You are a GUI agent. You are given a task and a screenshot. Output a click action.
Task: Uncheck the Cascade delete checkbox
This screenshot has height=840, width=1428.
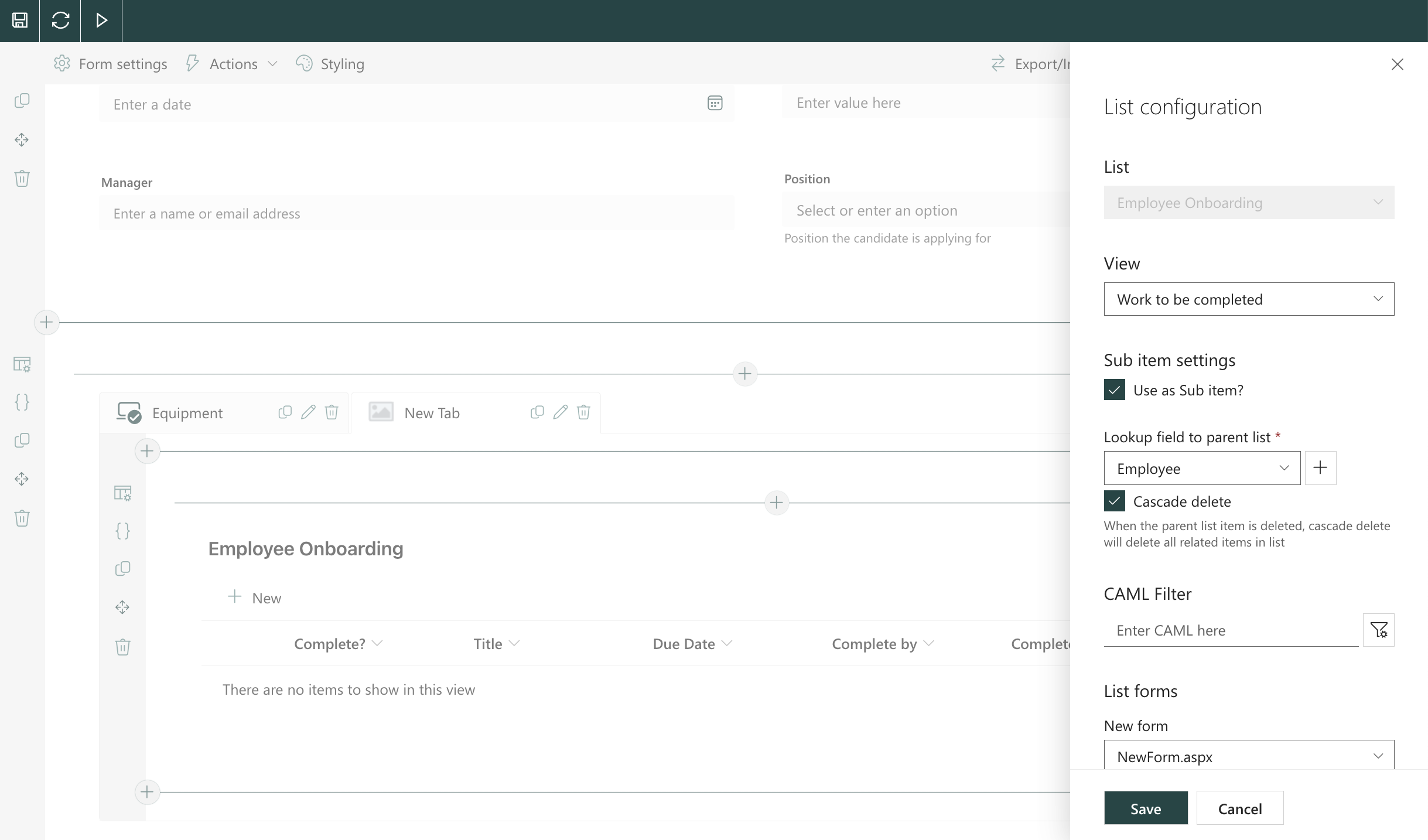[1114, 501]
